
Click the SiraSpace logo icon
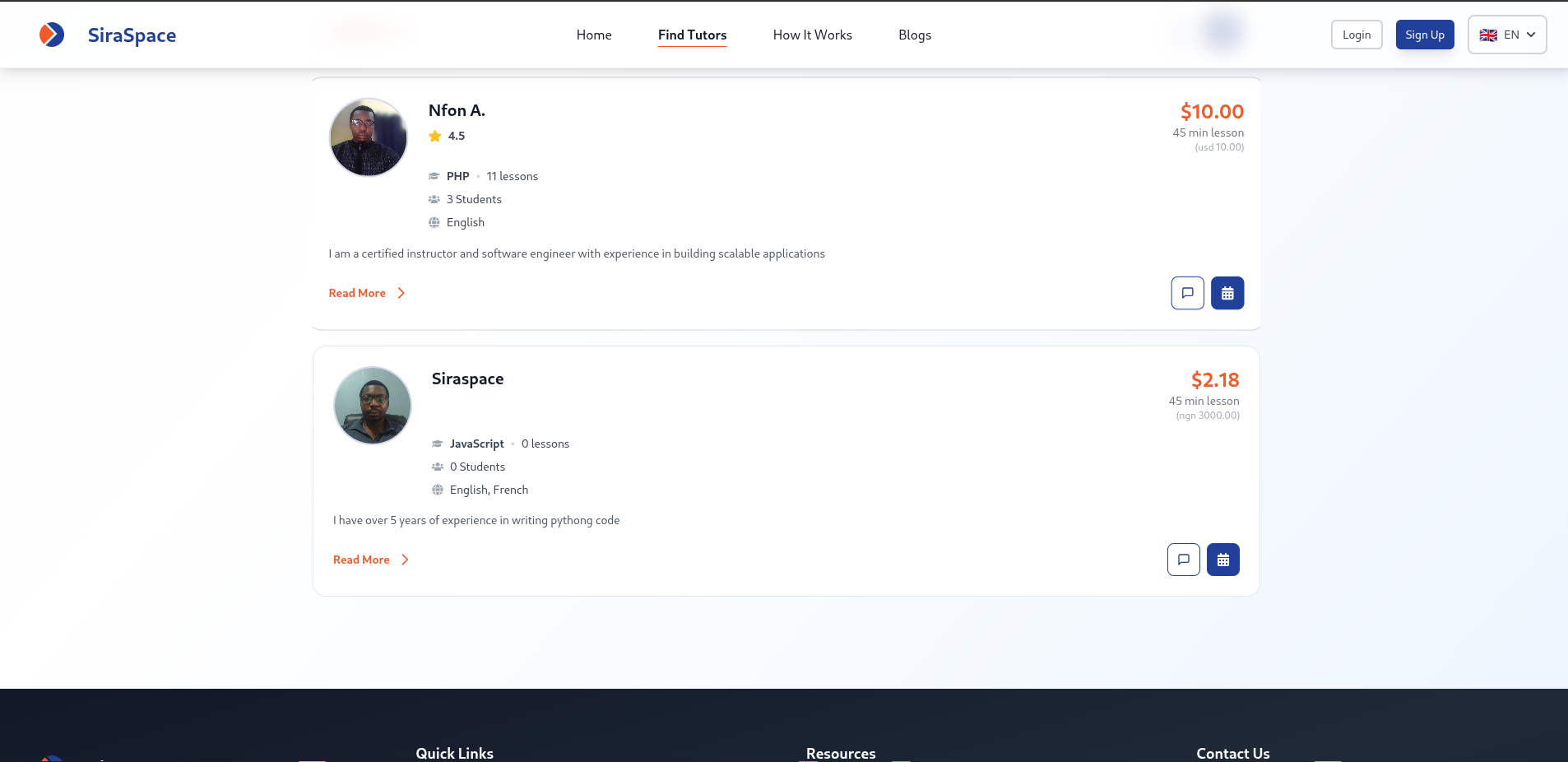(52, 35)
